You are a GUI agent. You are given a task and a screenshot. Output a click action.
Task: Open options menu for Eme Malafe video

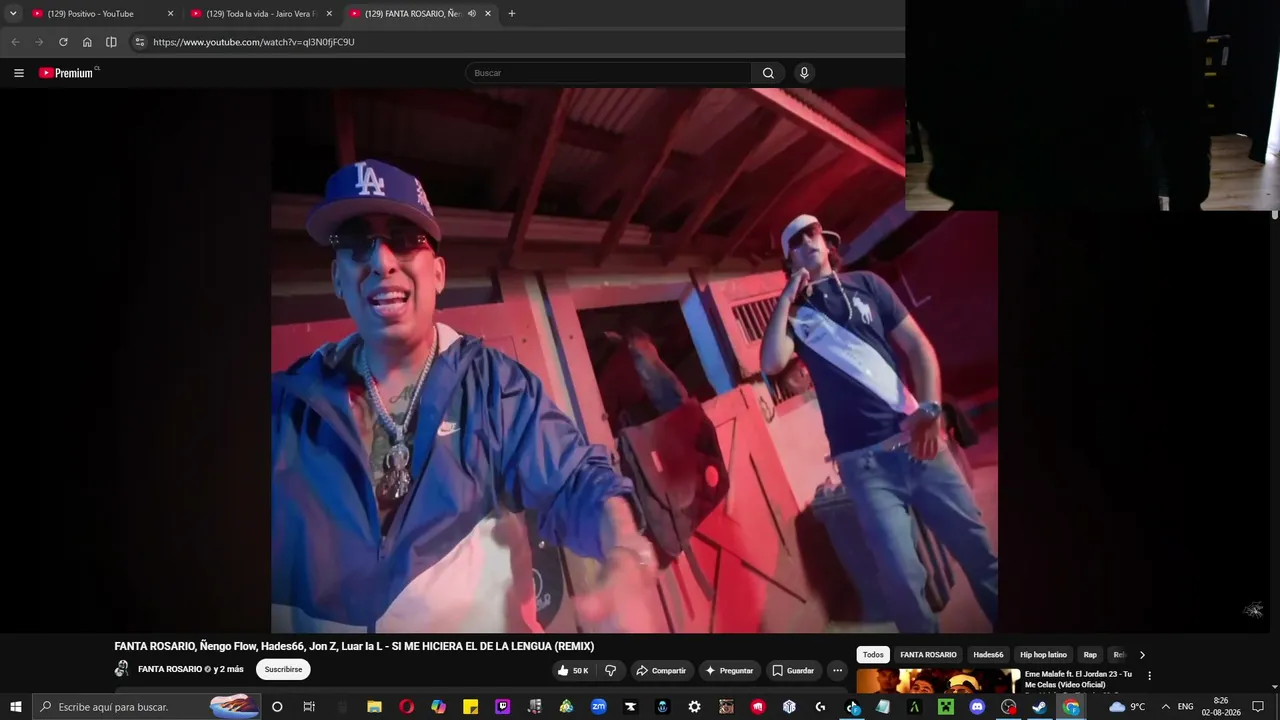[1149, 676]
